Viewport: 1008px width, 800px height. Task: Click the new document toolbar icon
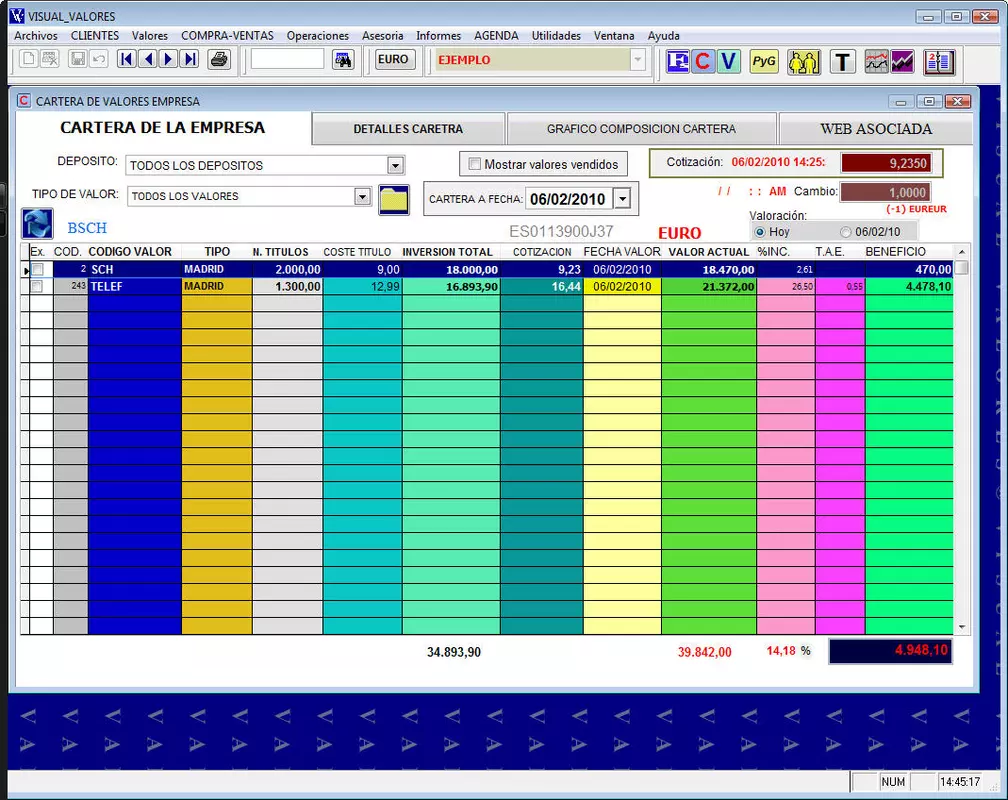coord(28,60)
